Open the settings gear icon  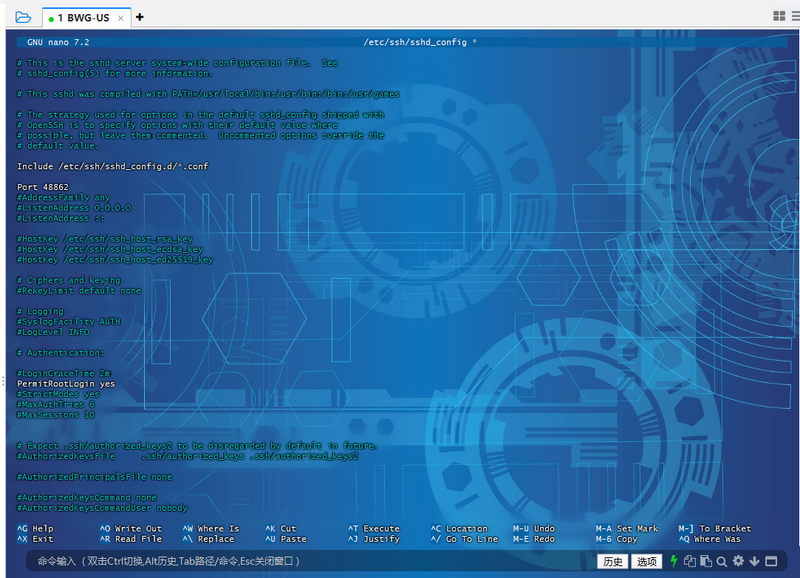(x=738, y=561)
